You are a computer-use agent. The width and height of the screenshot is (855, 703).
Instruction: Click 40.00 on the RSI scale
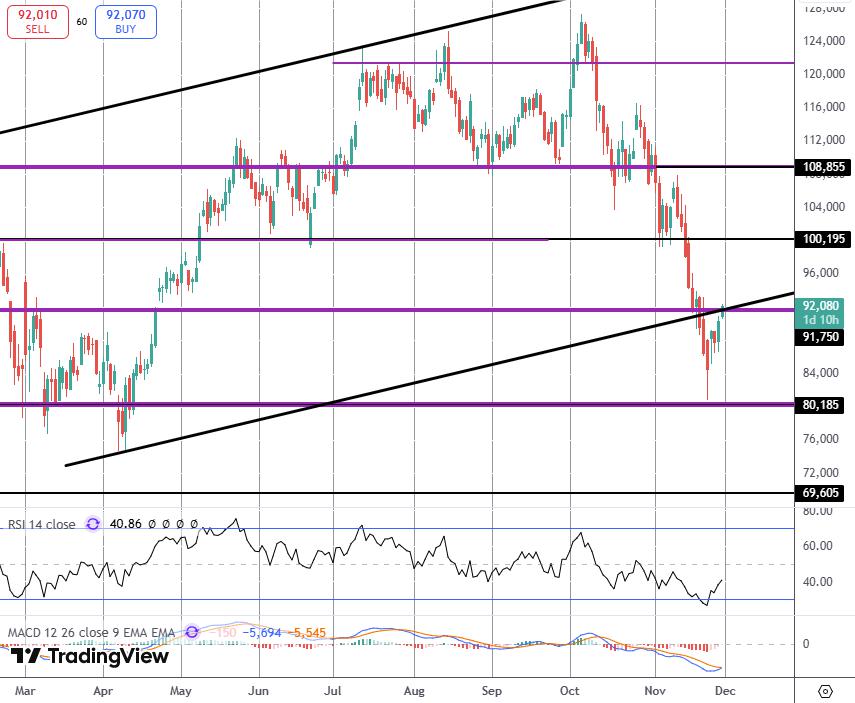pyautogui.click(x=818, y=582)
